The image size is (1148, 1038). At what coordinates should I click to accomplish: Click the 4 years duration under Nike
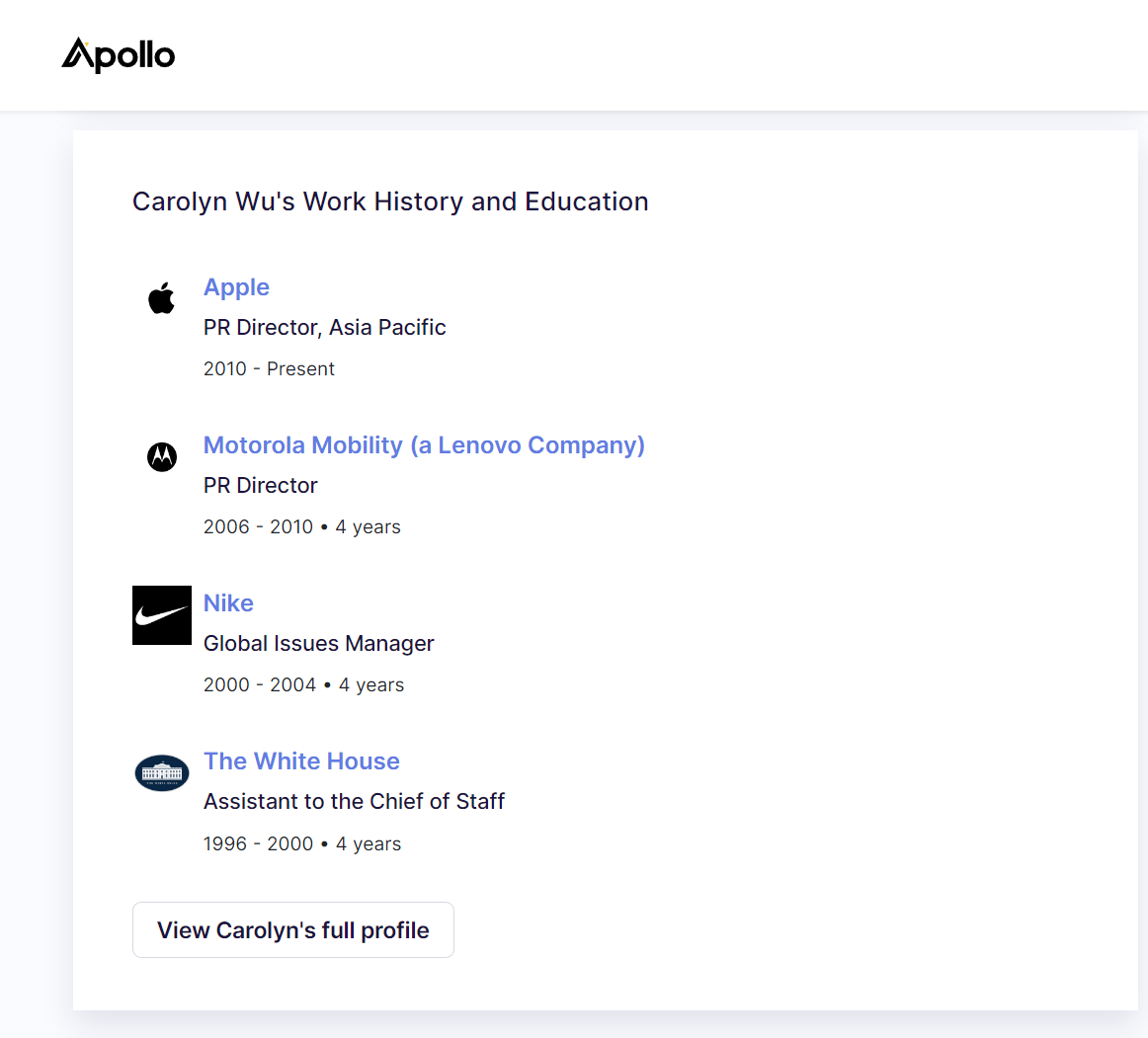click(x=371, y=685)
